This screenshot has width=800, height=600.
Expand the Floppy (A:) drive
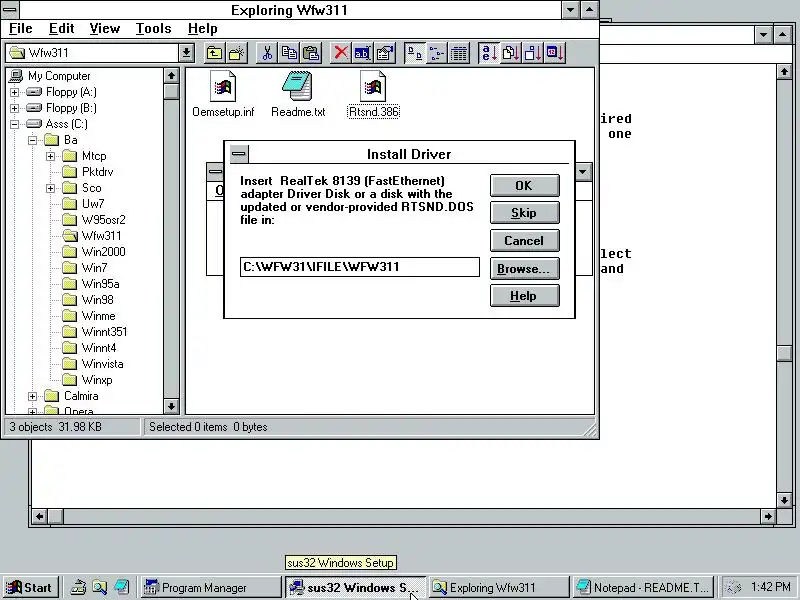(14, 92)
